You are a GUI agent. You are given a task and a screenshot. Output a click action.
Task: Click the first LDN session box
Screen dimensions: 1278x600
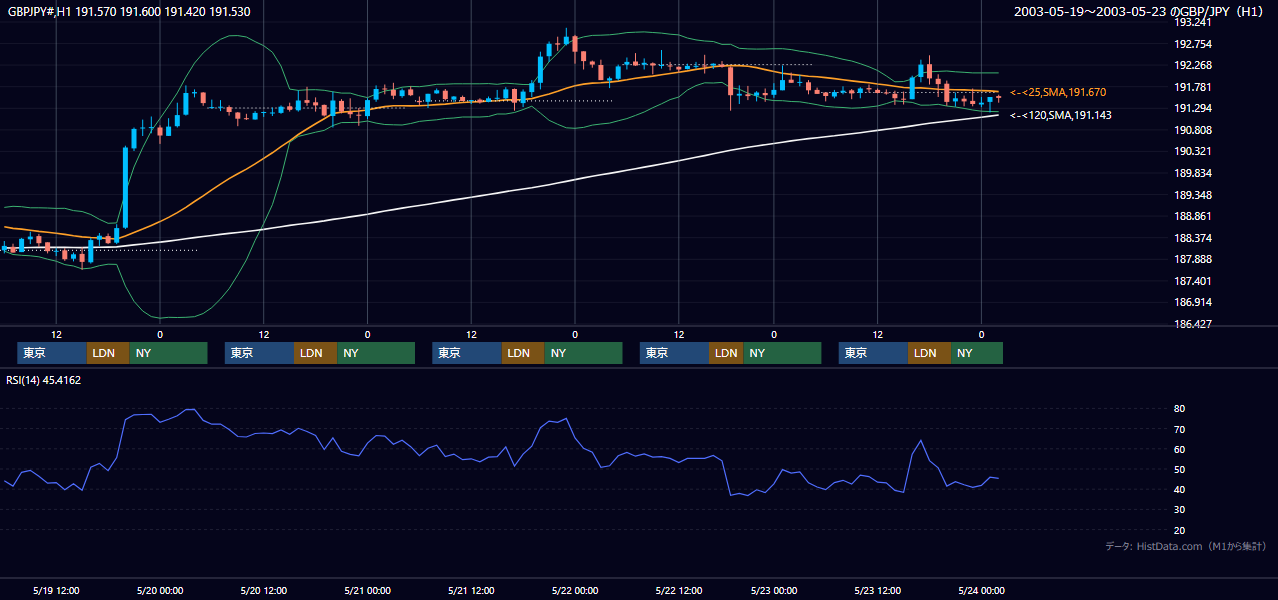(x=108, y=353)
